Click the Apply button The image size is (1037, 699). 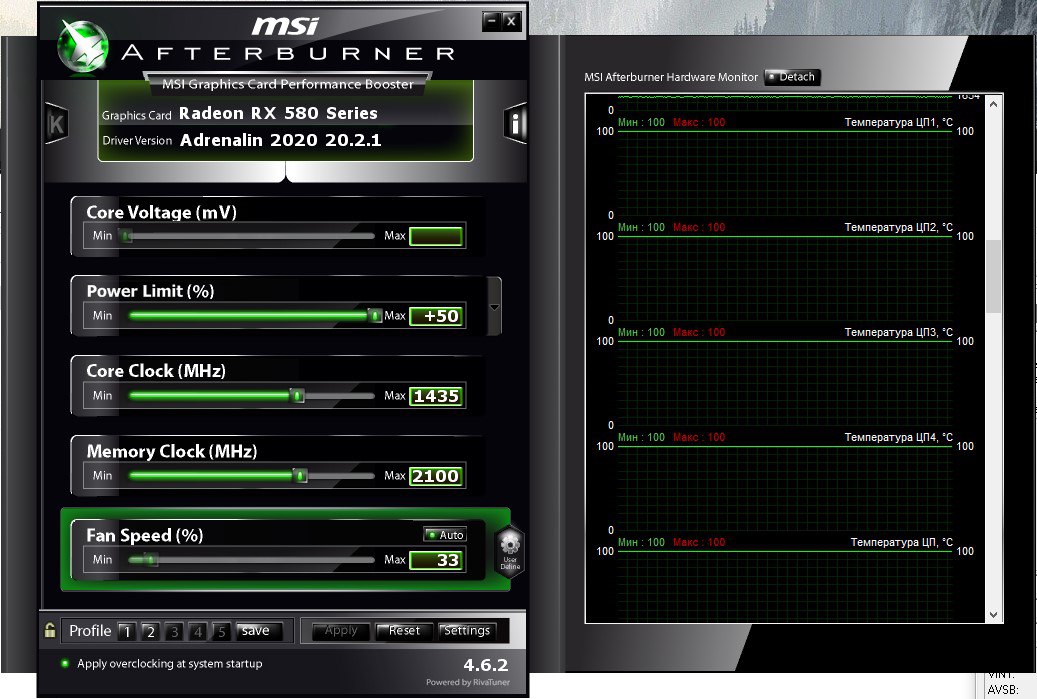coord(341,631)
